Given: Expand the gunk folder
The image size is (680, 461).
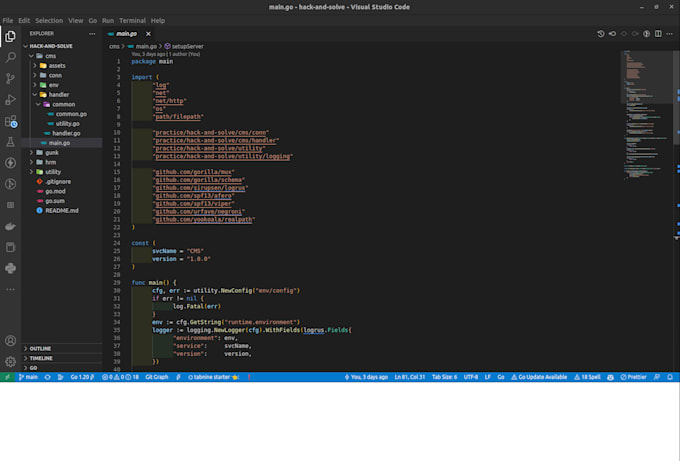Looking at the screenshot, I should [x=31, y=153].
